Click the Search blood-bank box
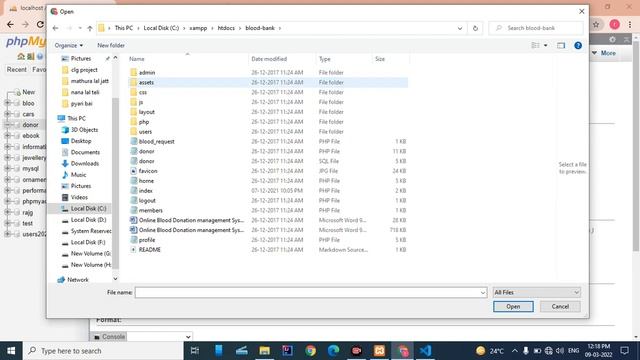This screenshot has height=360, width=640. [x=536, y=28]
